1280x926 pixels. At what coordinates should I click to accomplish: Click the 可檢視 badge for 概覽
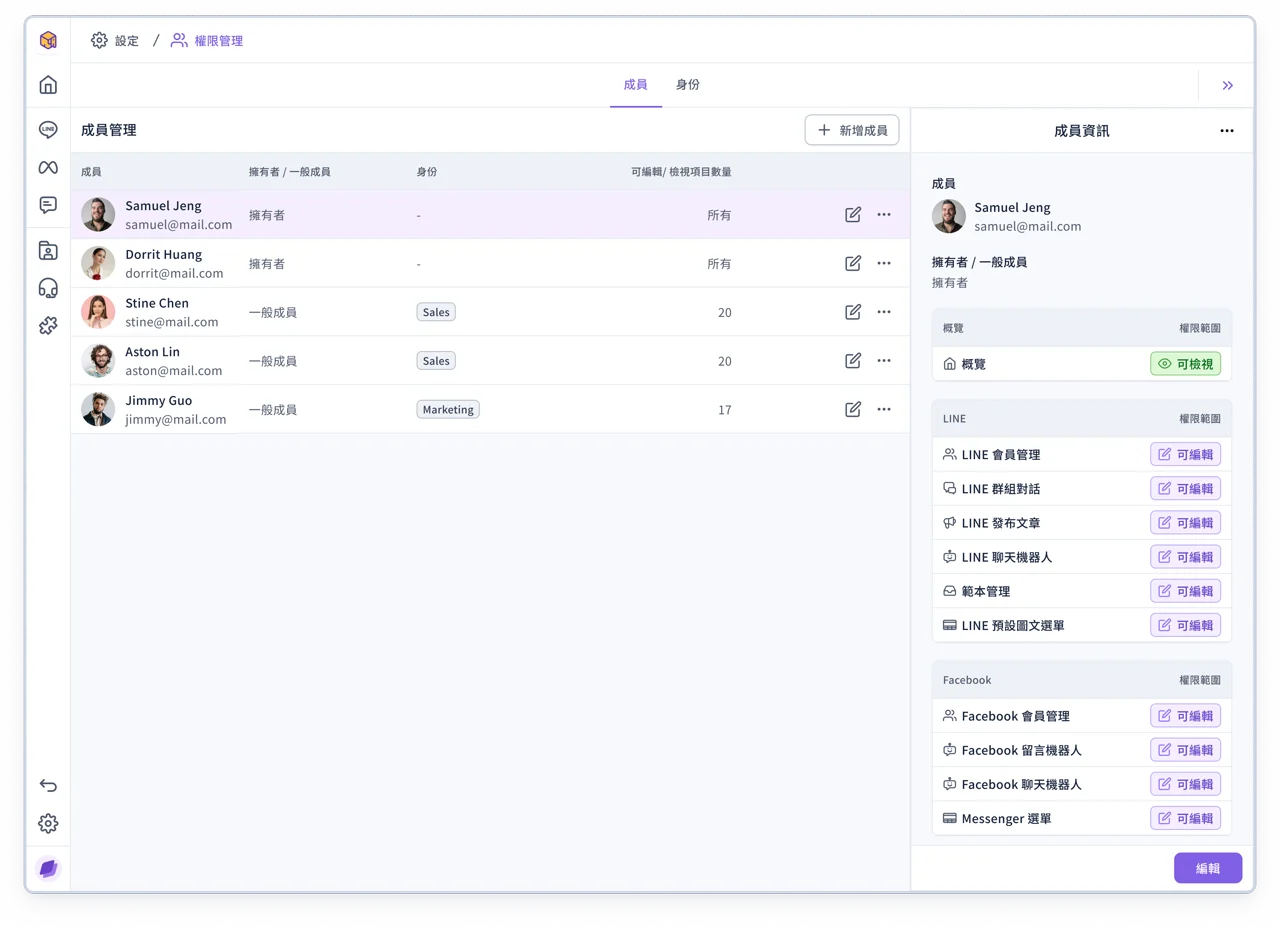coord(1185,364)
